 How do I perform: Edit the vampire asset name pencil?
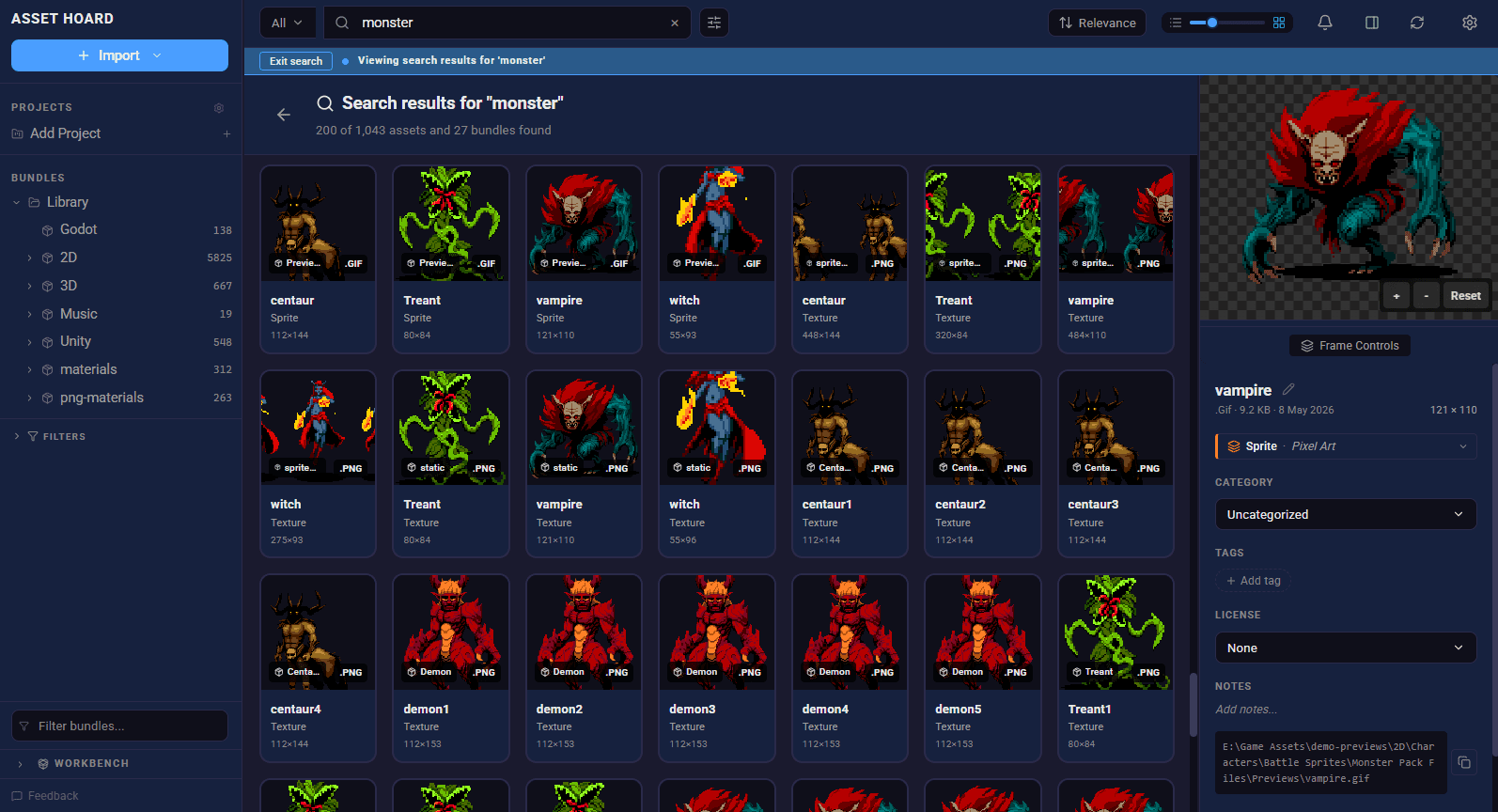1288,389
